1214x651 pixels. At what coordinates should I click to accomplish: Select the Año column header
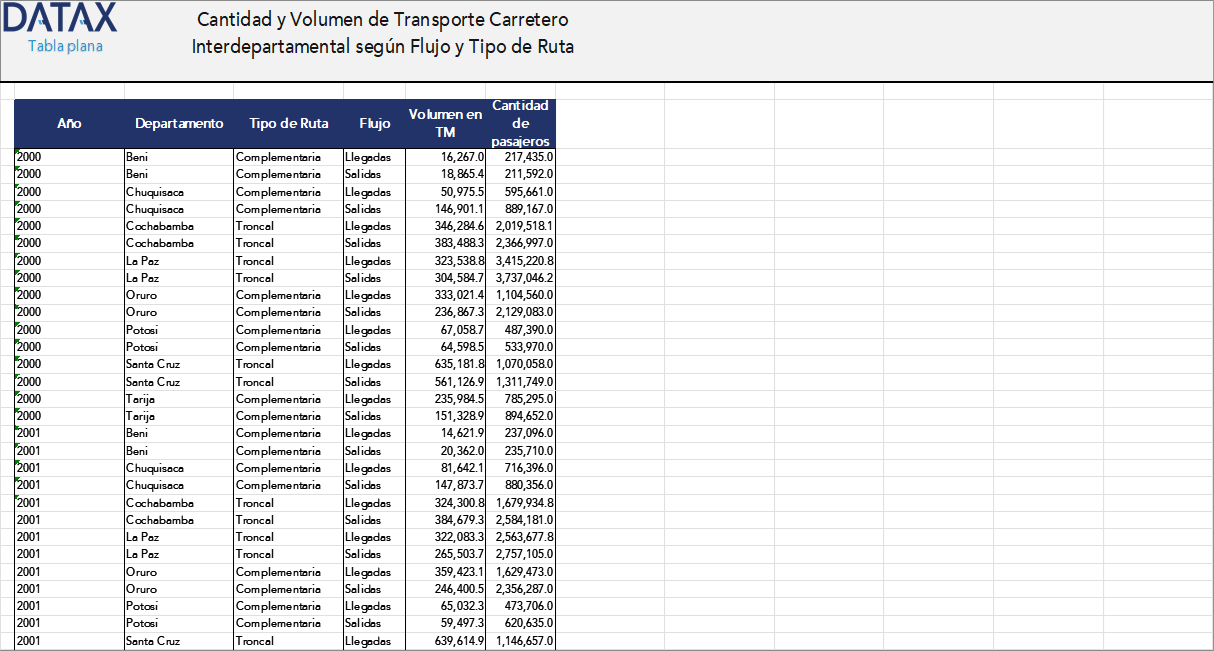(x=68, y=123)
